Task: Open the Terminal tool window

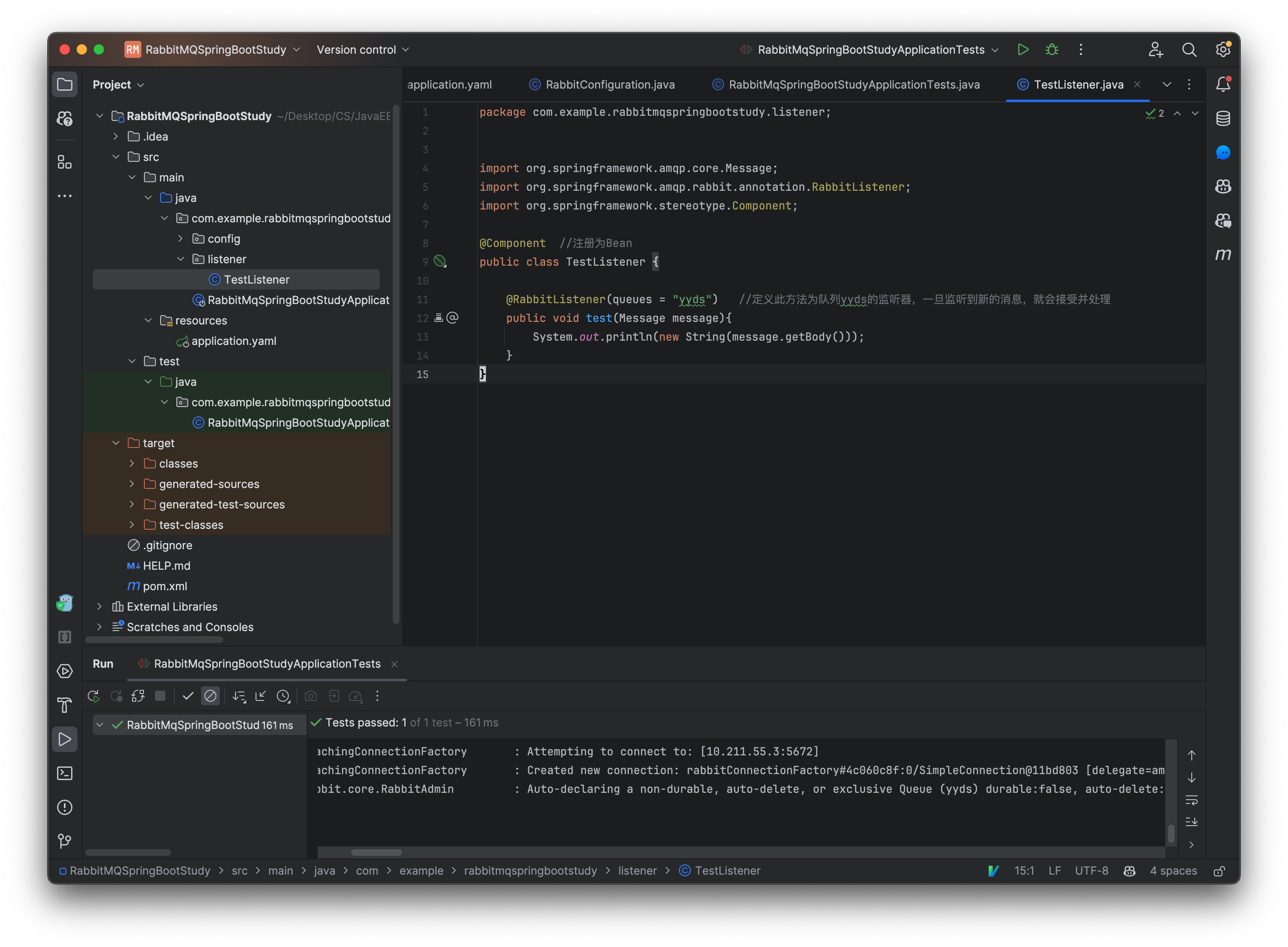Action: click(x=65, y=773)
